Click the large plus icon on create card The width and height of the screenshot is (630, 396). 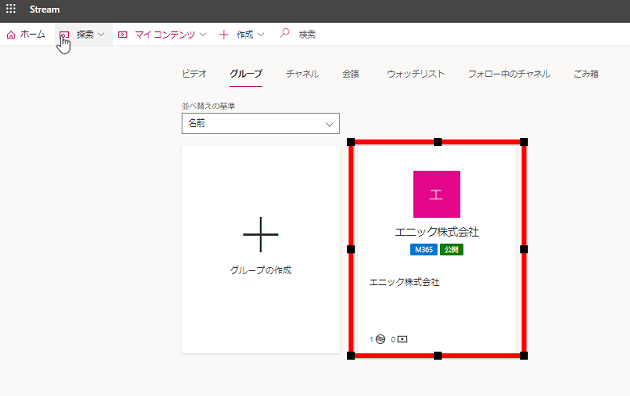(260, 235)
